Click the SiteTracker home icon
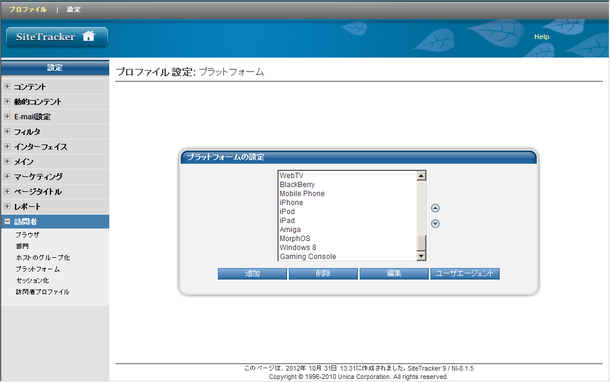This screenshot has width=610, height=382. [x=88, y=36]
